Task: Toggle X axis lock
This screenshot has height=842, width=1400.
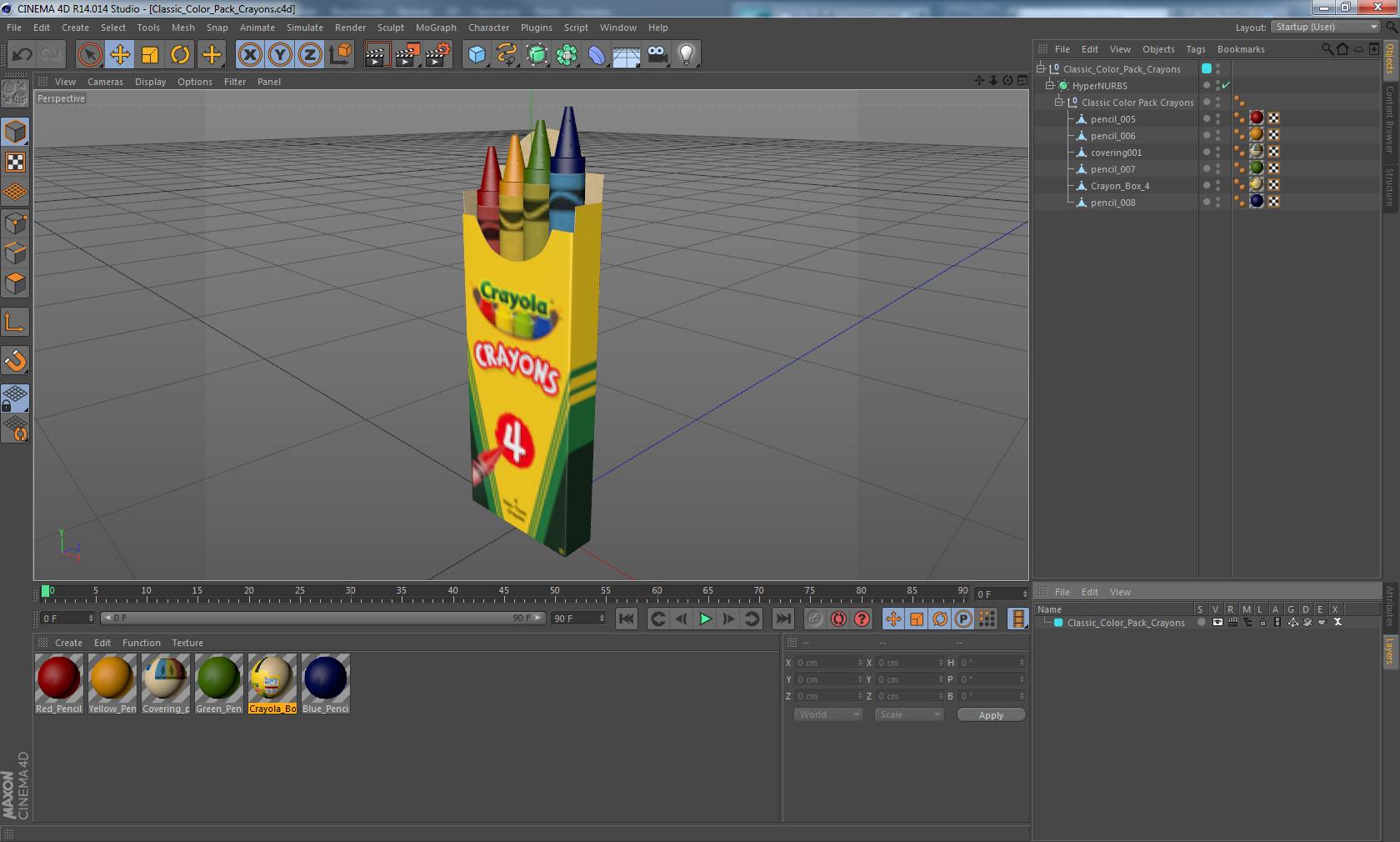Action: (x=249, y=55)
